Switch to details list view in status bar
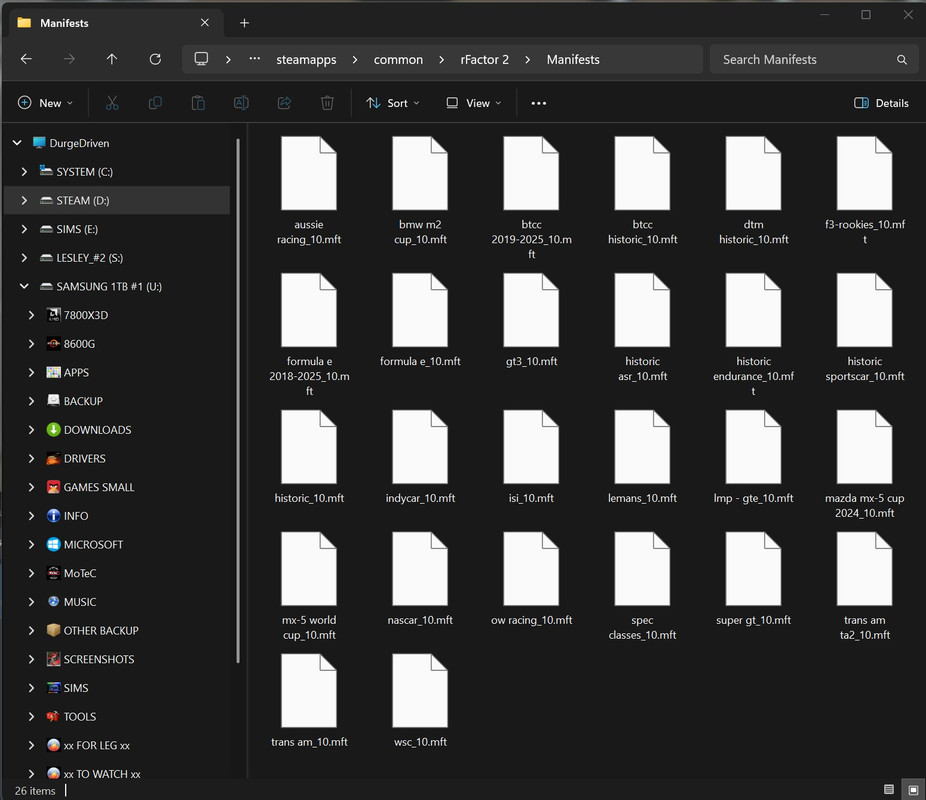926x800 pixels. [x=889, y=790]
